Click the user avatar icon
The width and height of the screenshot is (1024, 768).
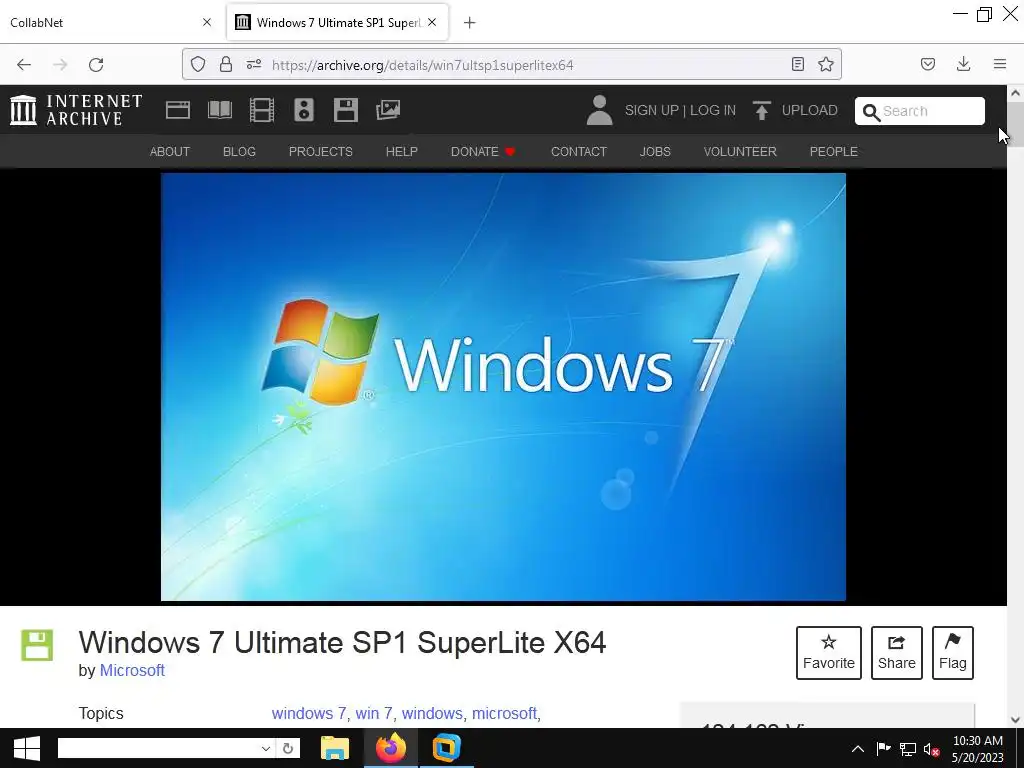(x=599, y=110)
